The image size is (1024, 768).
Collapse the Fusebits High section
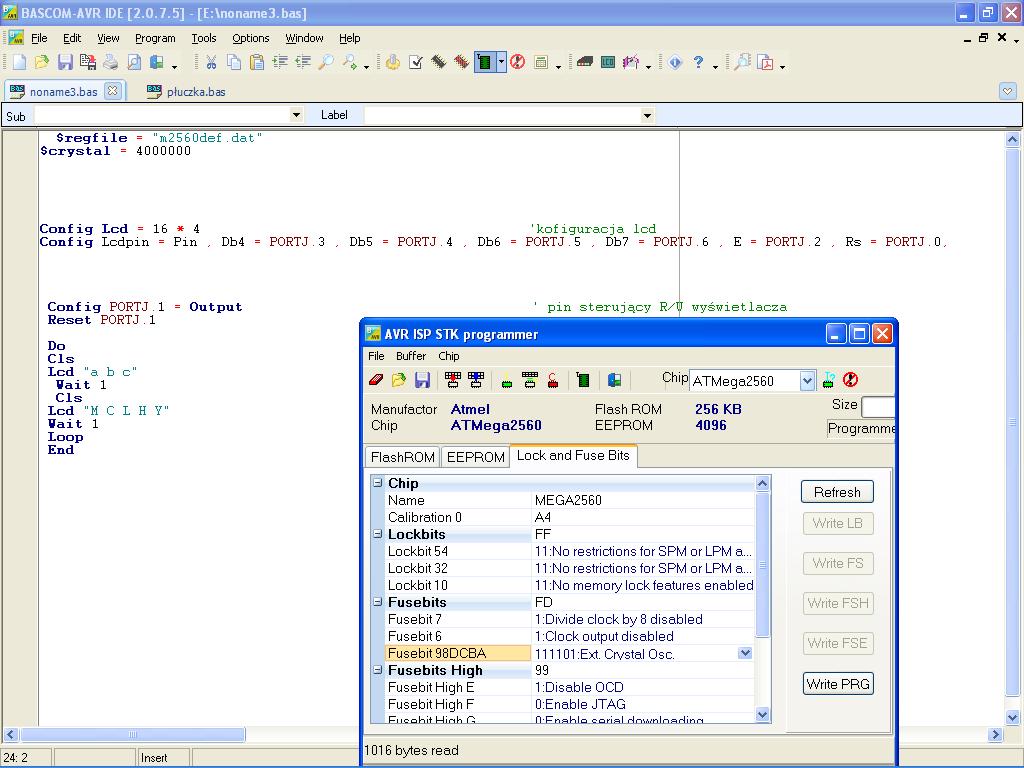point(378,671)
